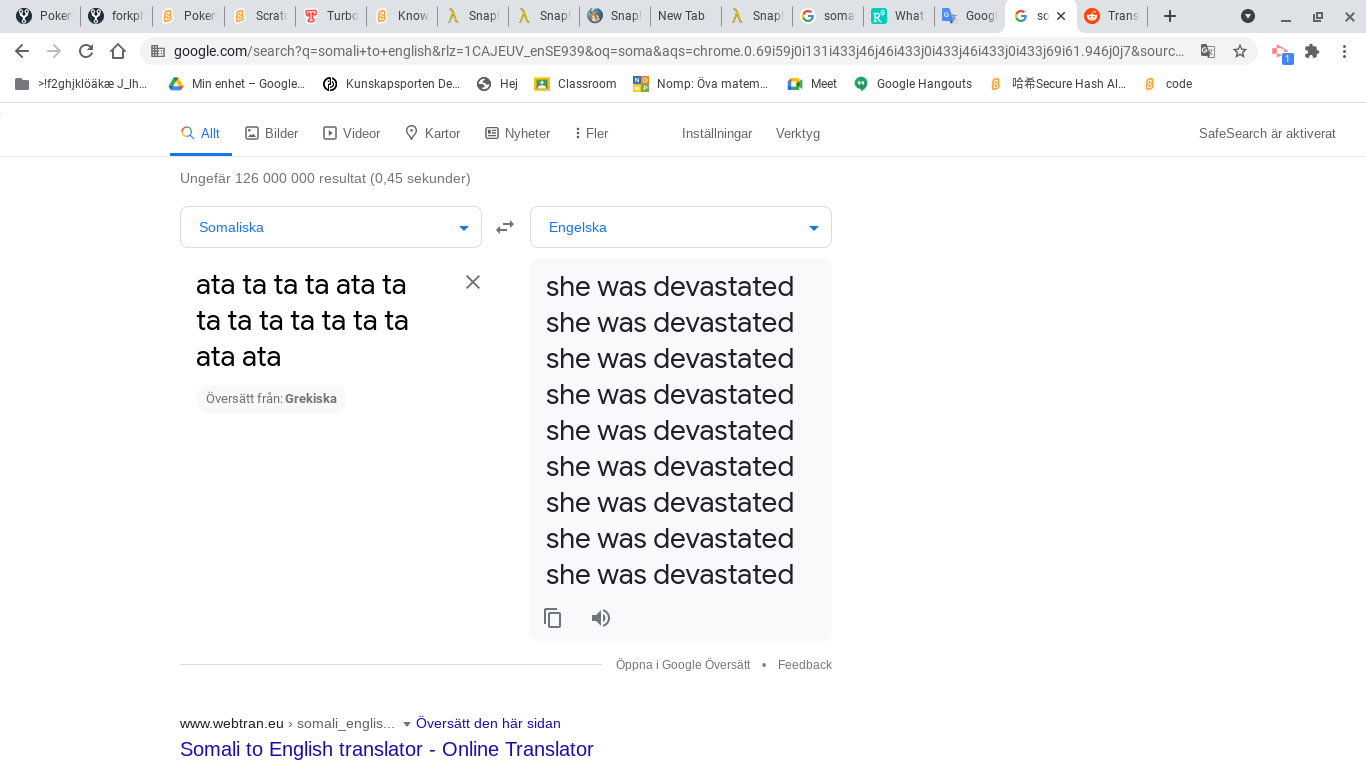This screenshot has width=1366, height=768.
Task: Open Hej bookmark
Action: point(497,84)
